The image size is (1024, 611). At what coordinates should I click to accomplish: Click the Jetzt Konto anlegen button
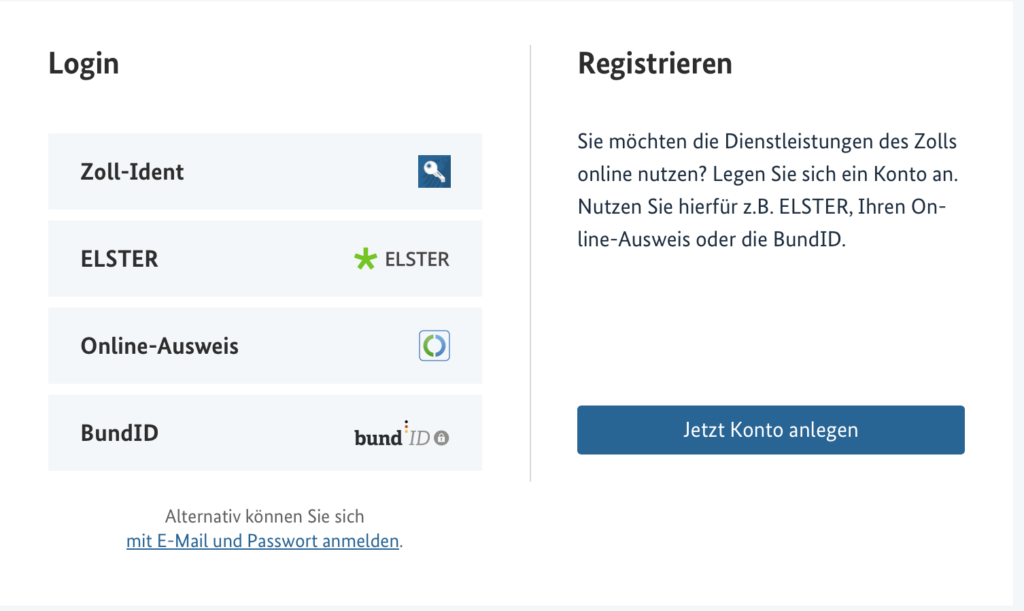771,430
